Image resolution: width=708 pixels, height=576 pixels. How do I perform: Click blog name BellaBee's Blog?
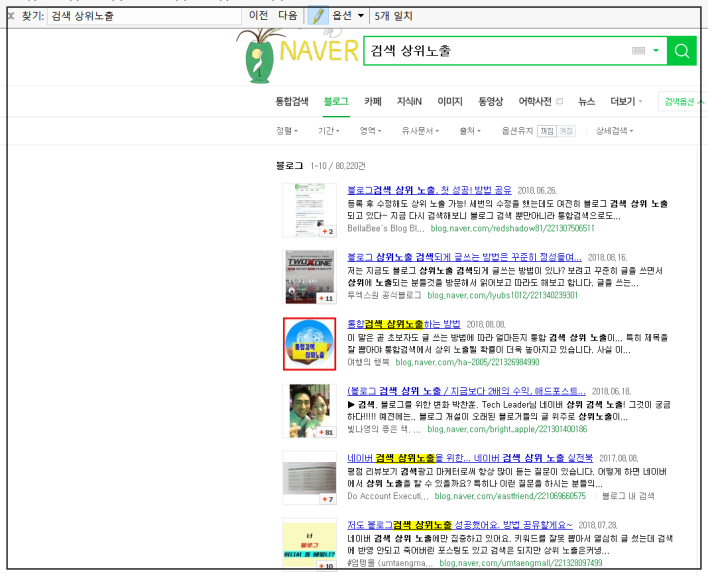(386, 228)
